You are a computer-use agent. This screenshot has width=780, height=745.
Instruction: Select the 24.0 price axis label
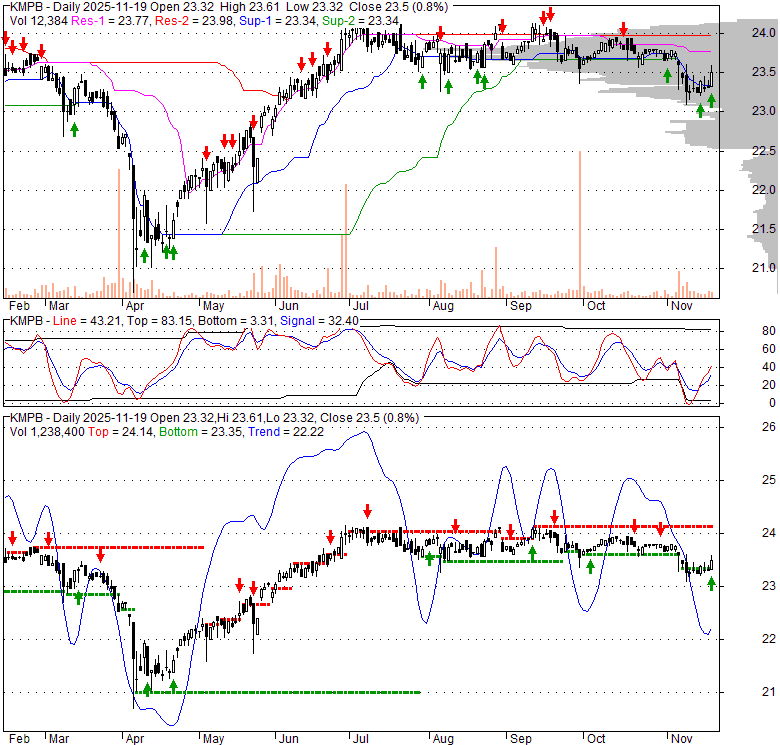[x=763, y=33]
